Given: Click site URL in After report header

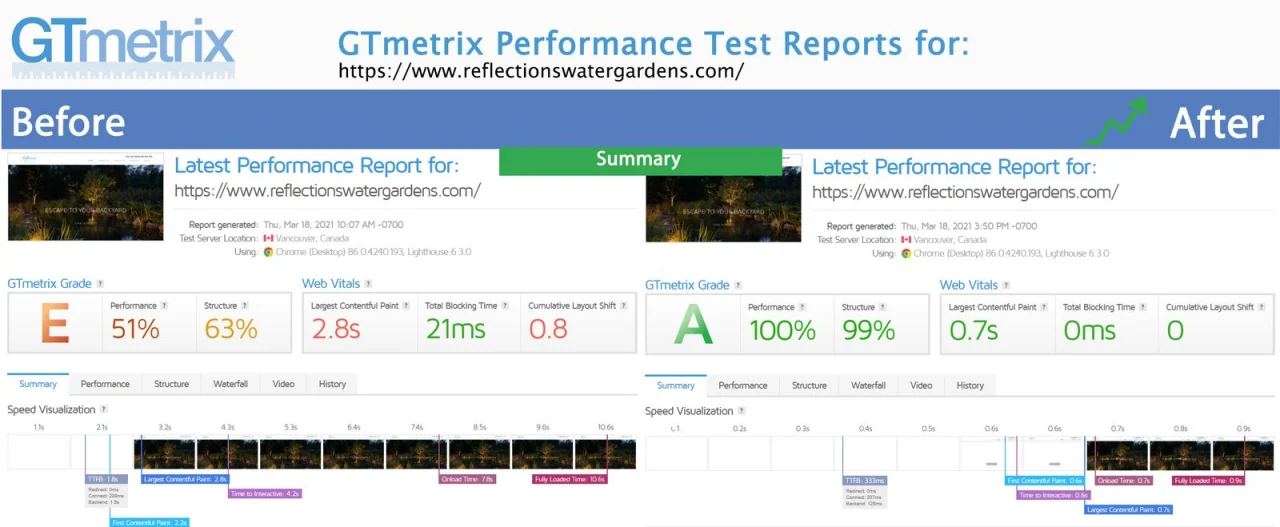Looking at the screenshot, I should point(965,191).
